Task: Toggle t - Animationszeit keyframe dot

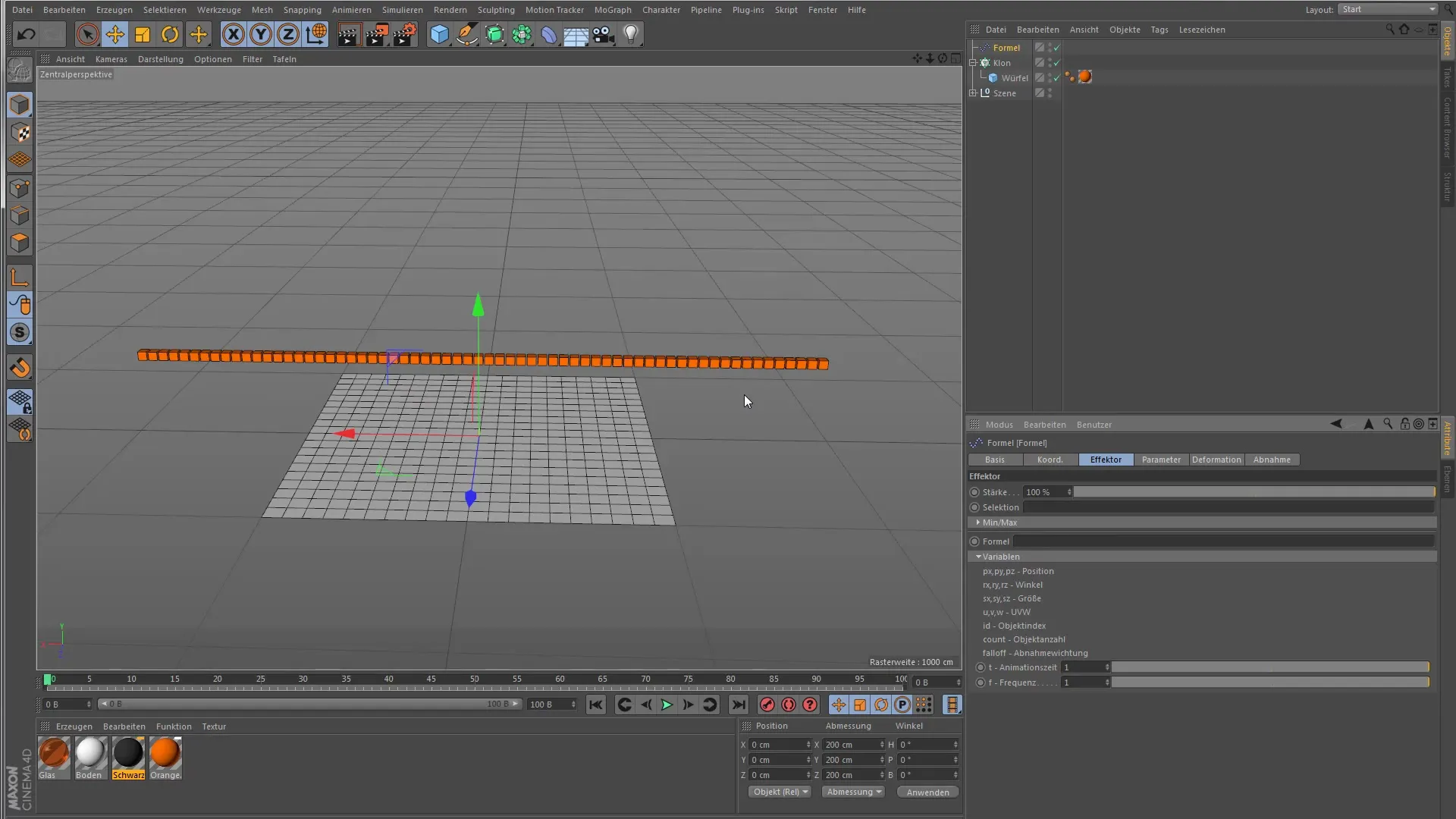Action: point(981,667)
